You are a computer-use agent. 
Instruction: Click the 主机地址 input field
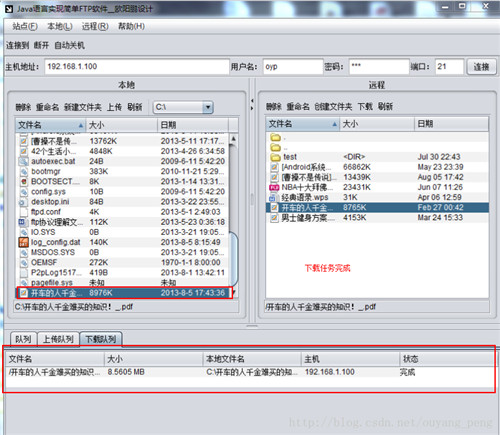(137, 67)
